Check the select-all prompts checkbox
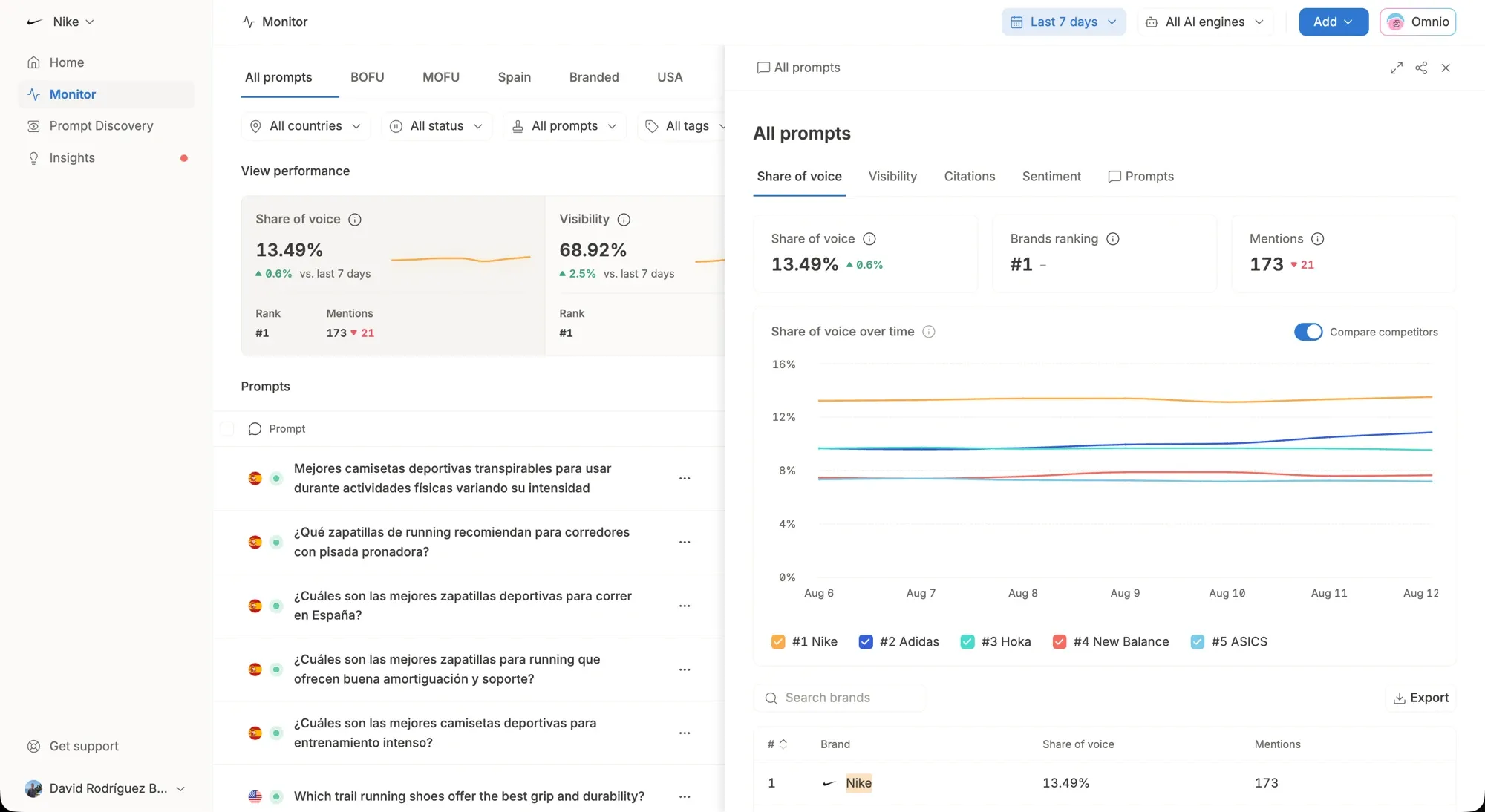 (x=227, y=429)
